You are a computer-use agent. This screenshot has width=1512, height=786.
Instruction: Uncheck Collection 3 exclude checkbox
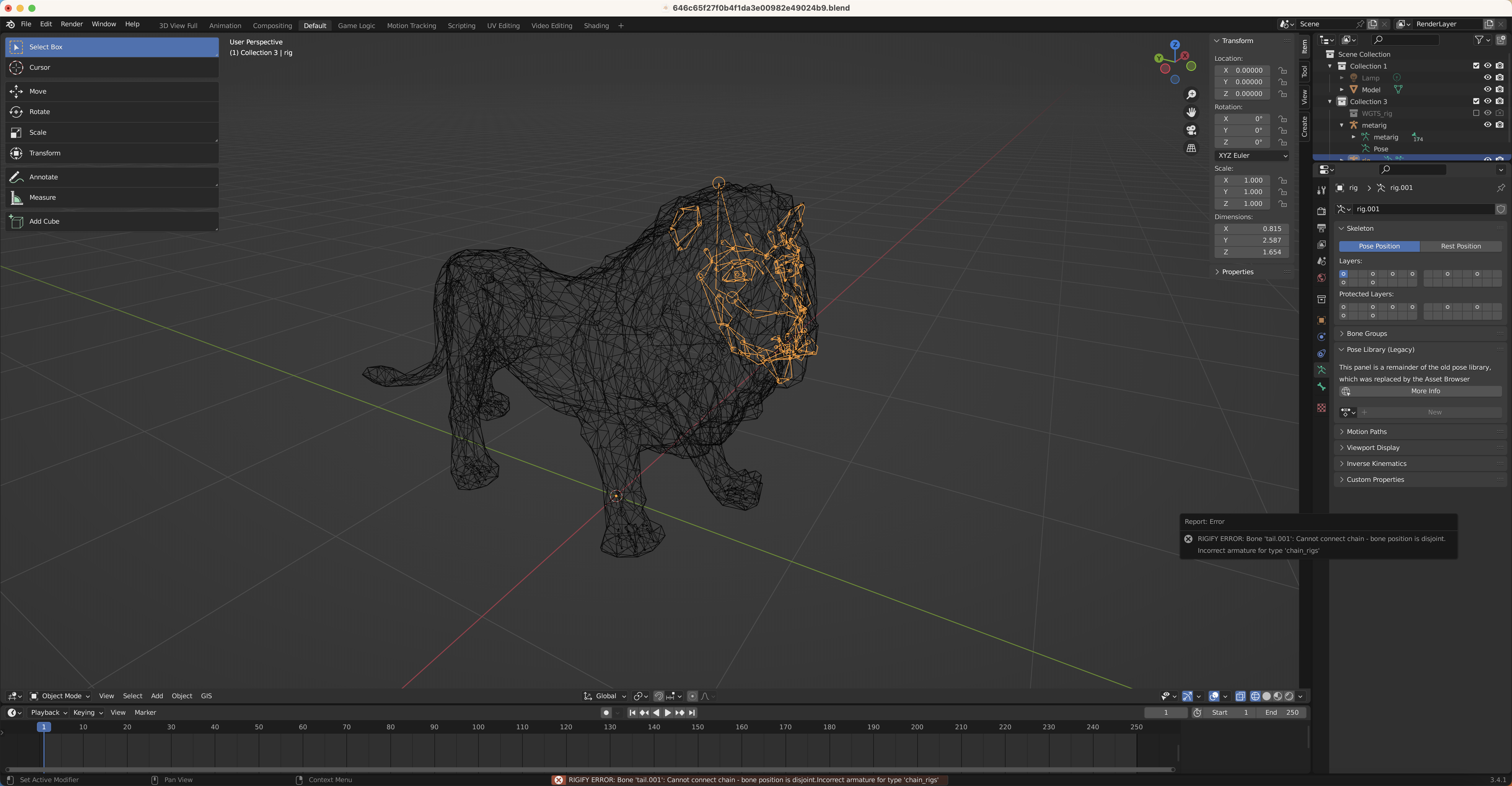tap(1476, 101)
